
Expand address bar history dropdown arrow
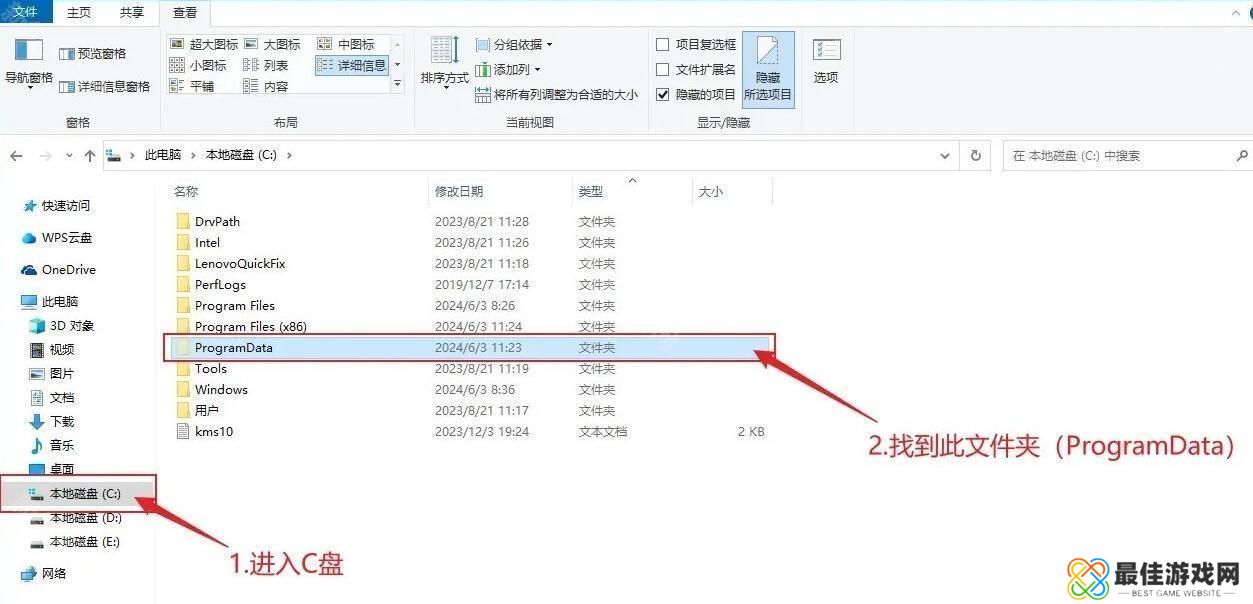click(946, 156)
